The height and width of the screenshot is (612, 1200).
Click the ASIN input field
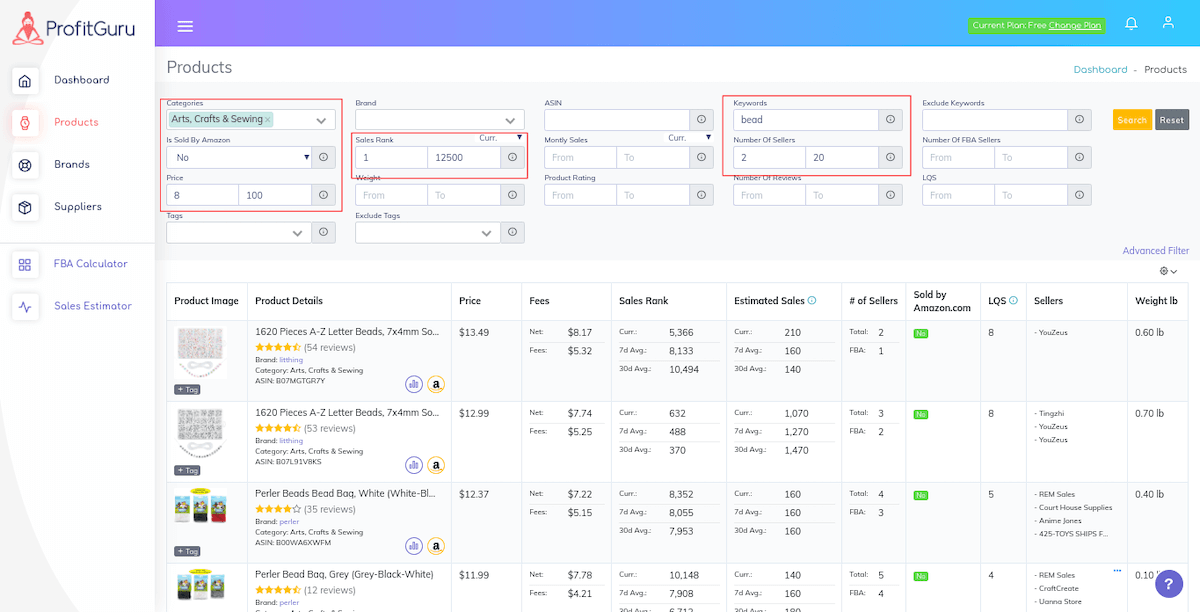tap(617, 120)
